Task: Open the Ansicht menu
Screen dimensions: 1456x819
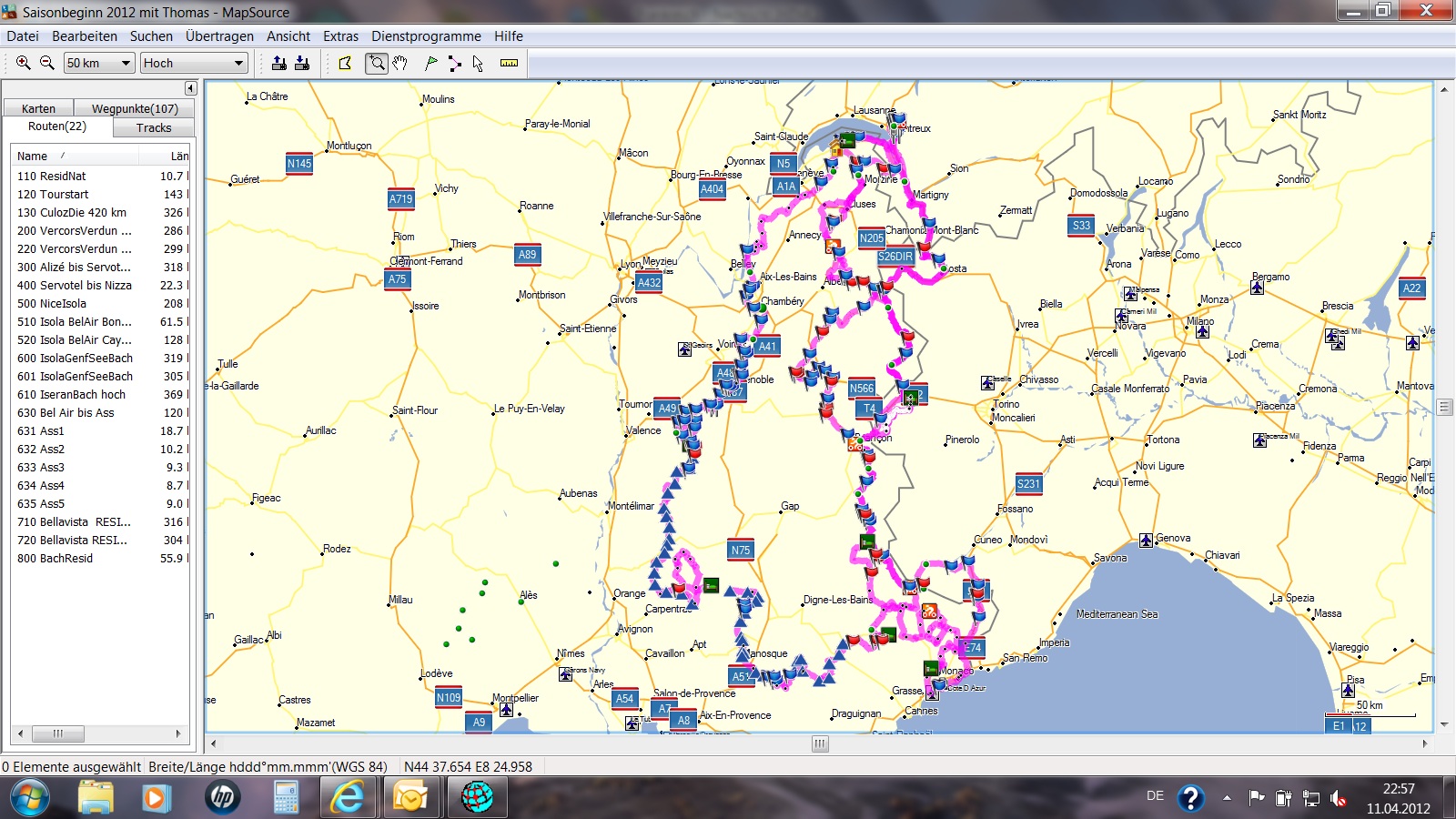Action: 288,36
